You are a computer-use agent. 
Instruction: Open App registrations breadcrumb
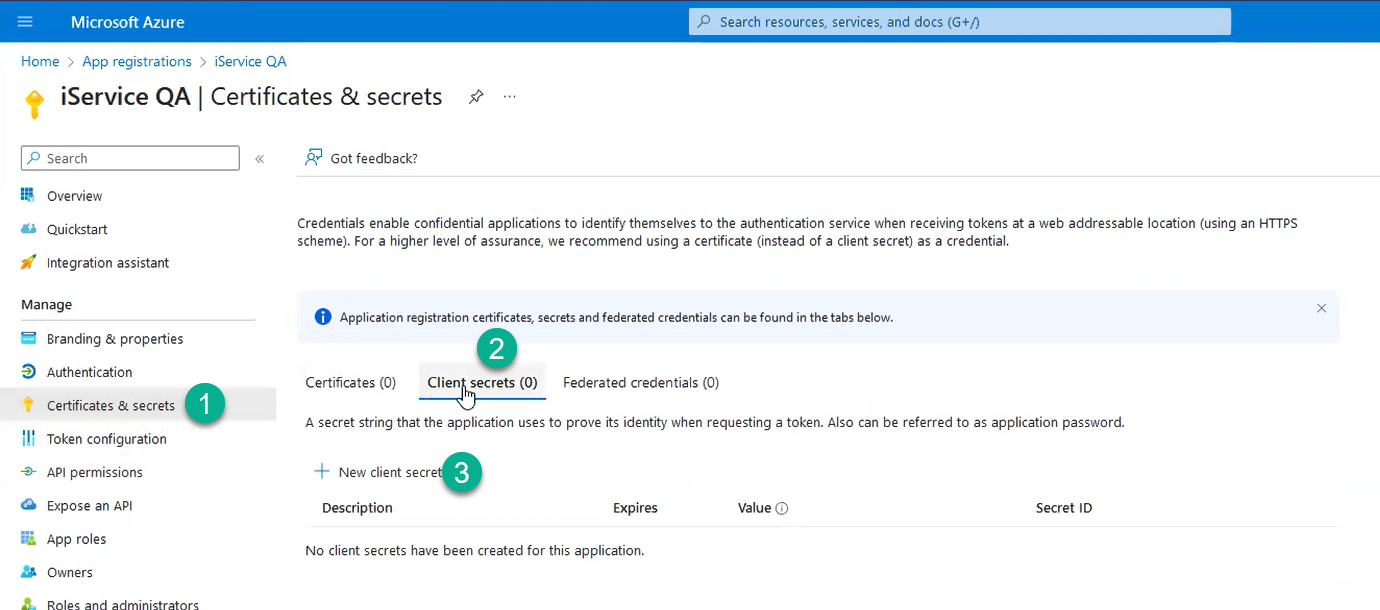(x=137, y=61)
